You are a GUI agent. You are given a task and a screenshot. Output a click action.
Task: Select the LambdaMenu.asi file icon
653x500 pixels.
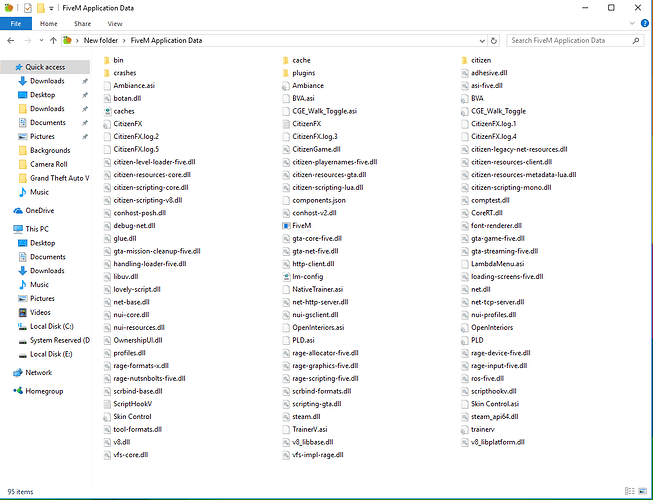coord(464,264)
